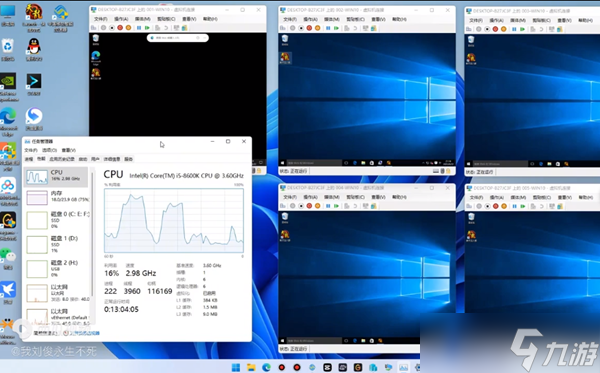Viewport: 600px width, 373px height.
Task: Click the Ctrl+Alt+Del icon in 002-WIN10 toolbar
Action: point(283,28)
